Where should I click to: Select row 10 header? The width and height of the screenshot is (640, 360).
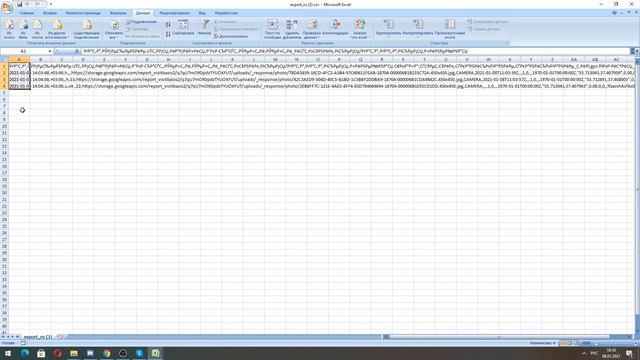click(4, 126)
